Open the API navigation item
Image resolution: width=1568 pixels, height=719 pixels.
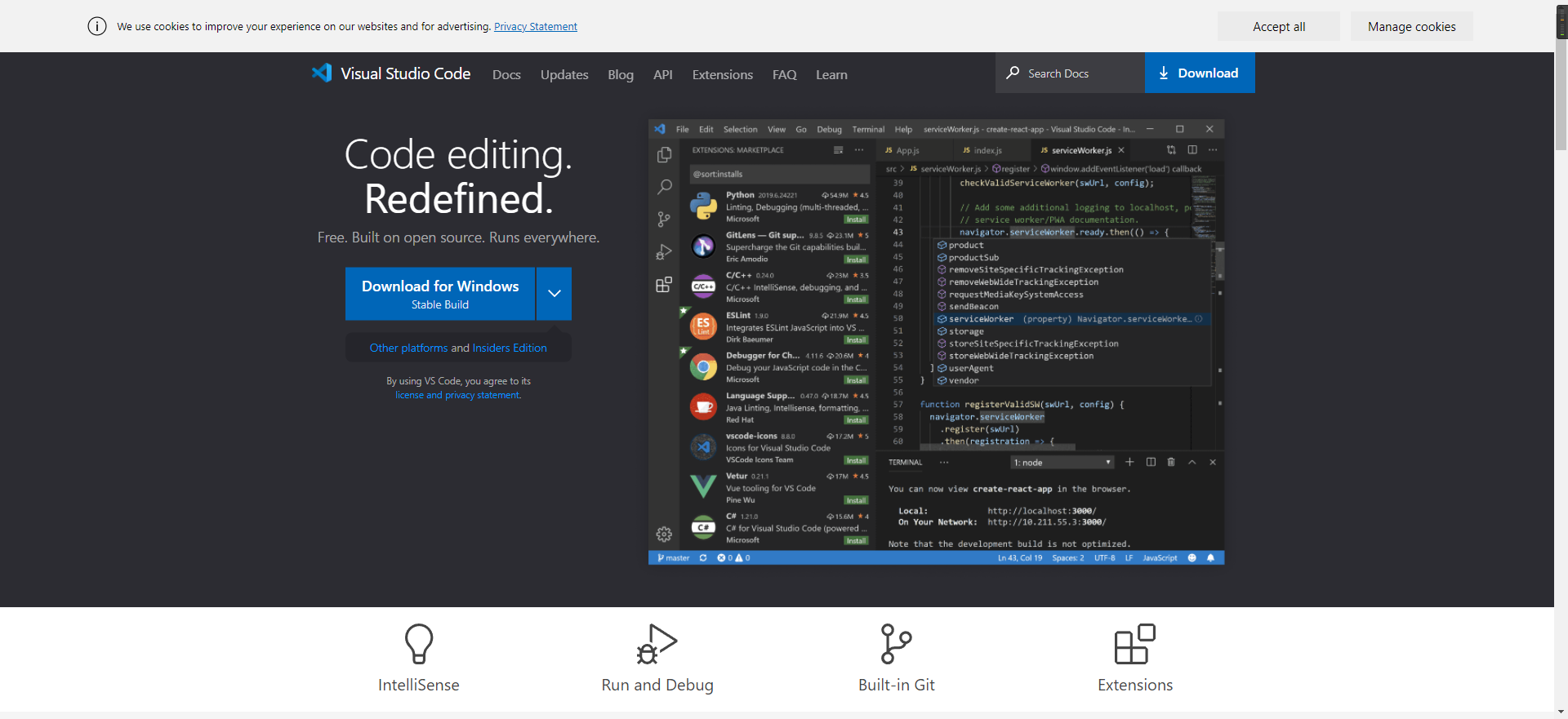tap(663, 74)
